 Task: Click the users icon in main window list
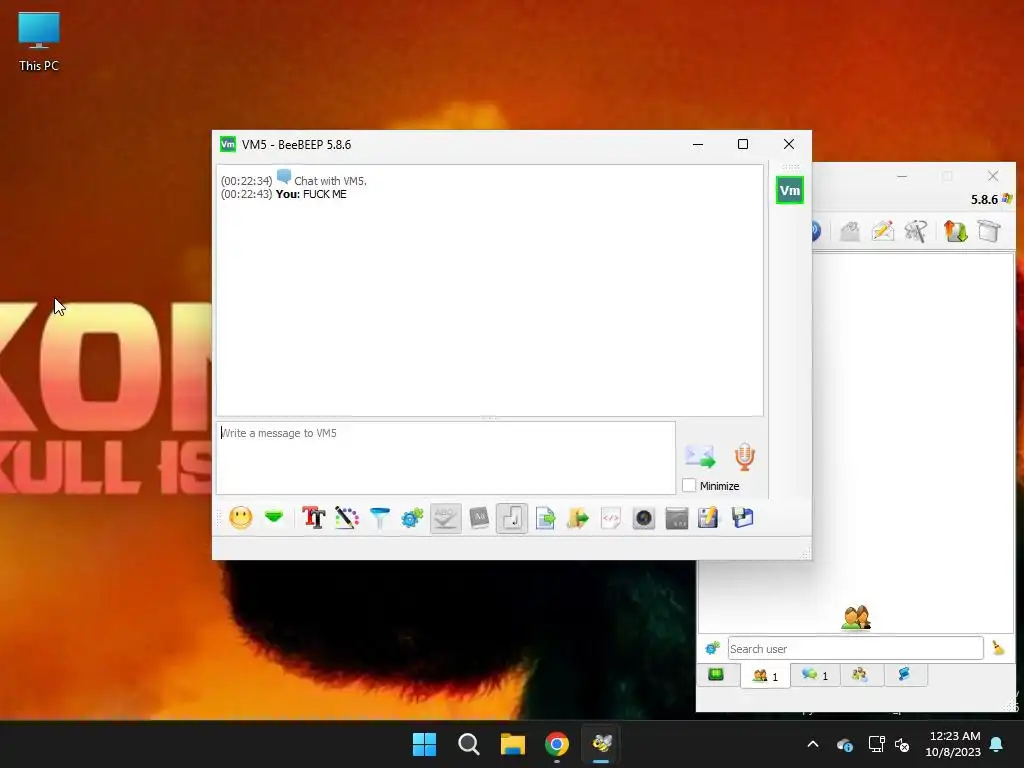(x=856, y=618)
